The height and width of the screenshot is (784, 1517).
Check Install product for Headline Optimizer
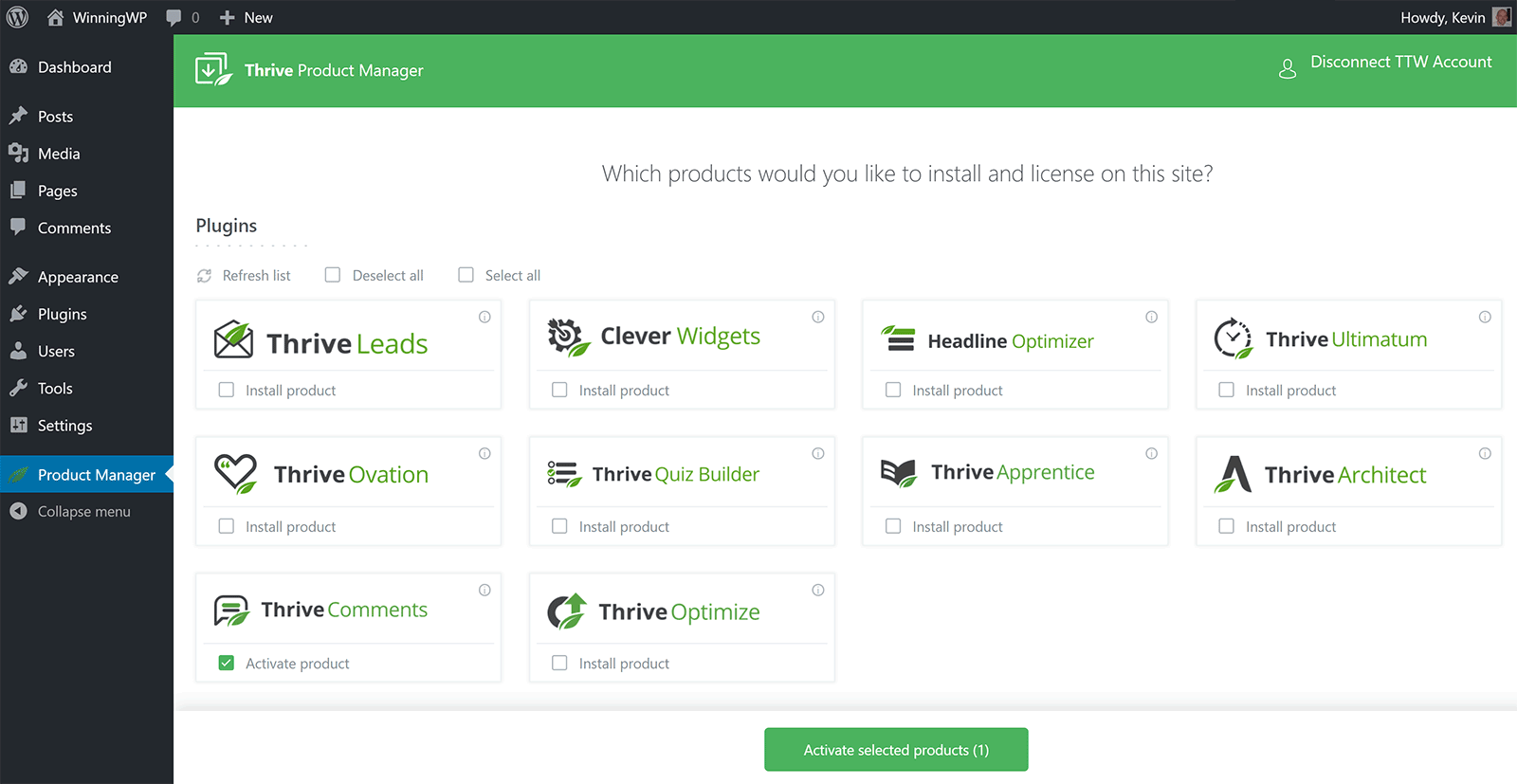[893, 390]
